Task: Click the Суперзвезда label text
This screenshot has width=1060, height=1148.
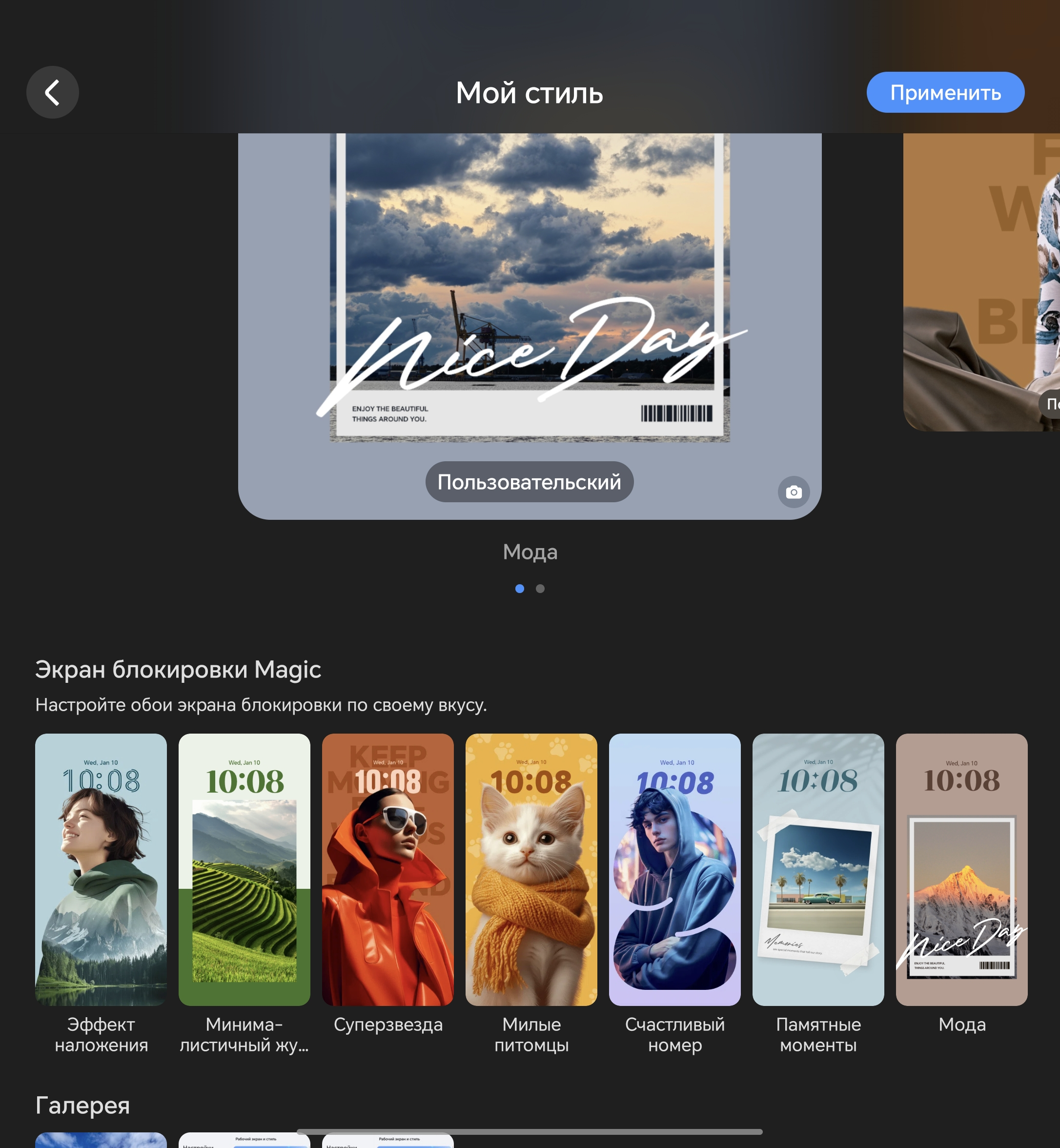Action: [388, 1025]
